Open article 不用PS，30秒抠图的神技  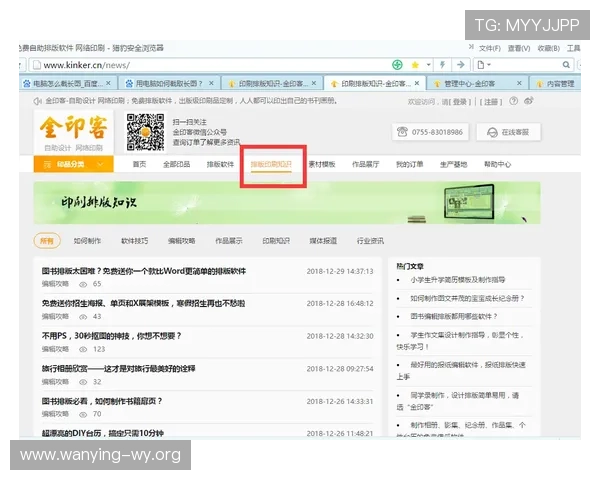(111, 336)
